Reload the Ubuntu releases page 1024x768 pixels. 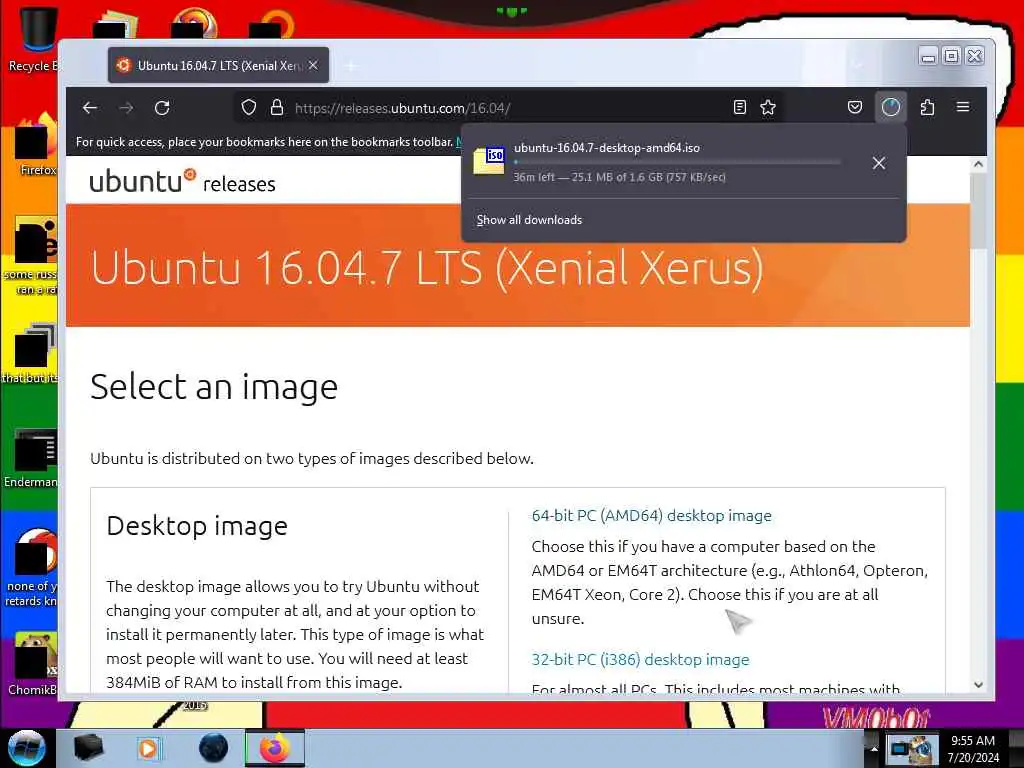tap(162, 108)
